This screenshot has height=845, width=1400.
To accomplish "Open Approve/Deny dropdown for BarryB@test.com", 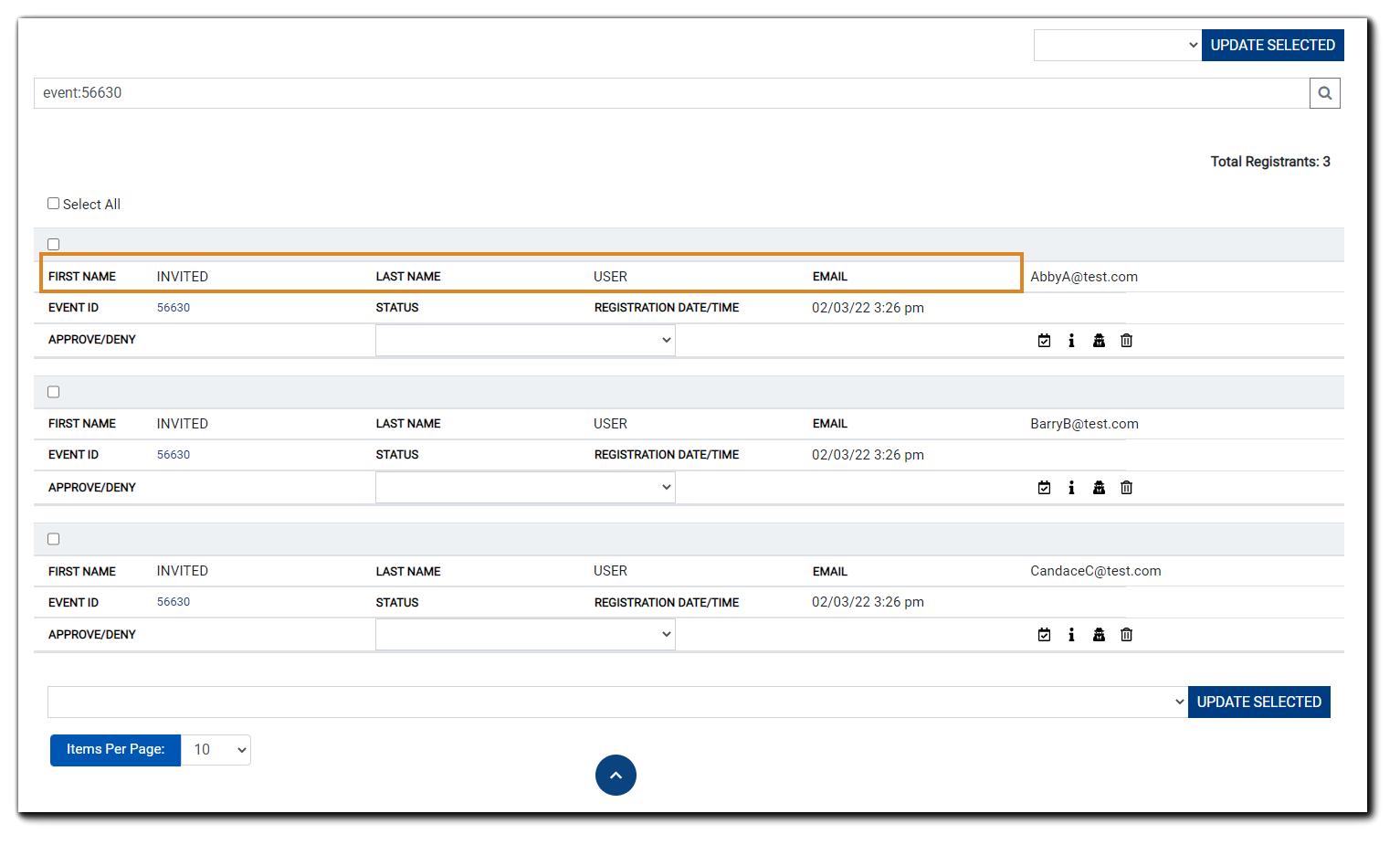I will point(525,487).
